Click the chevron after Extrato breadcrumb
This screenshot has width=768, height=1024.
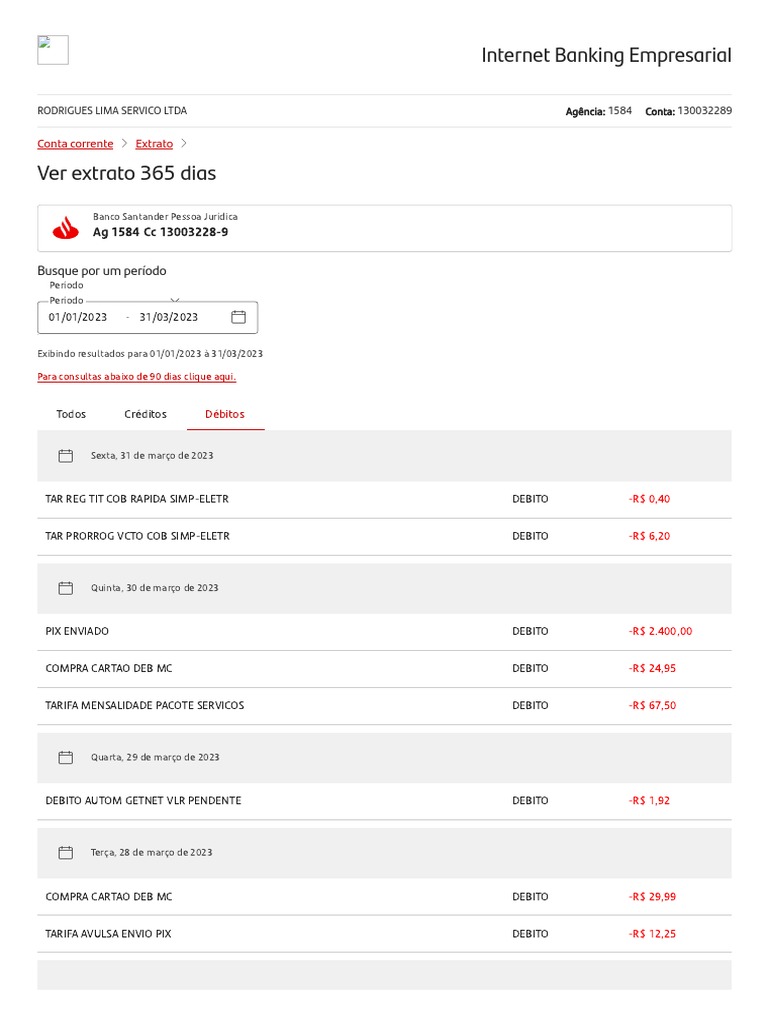(x=184, y=144)
